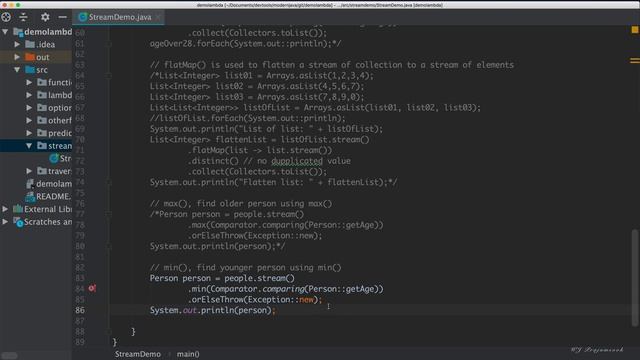Expand the .idea folder

tap(17, 44)
